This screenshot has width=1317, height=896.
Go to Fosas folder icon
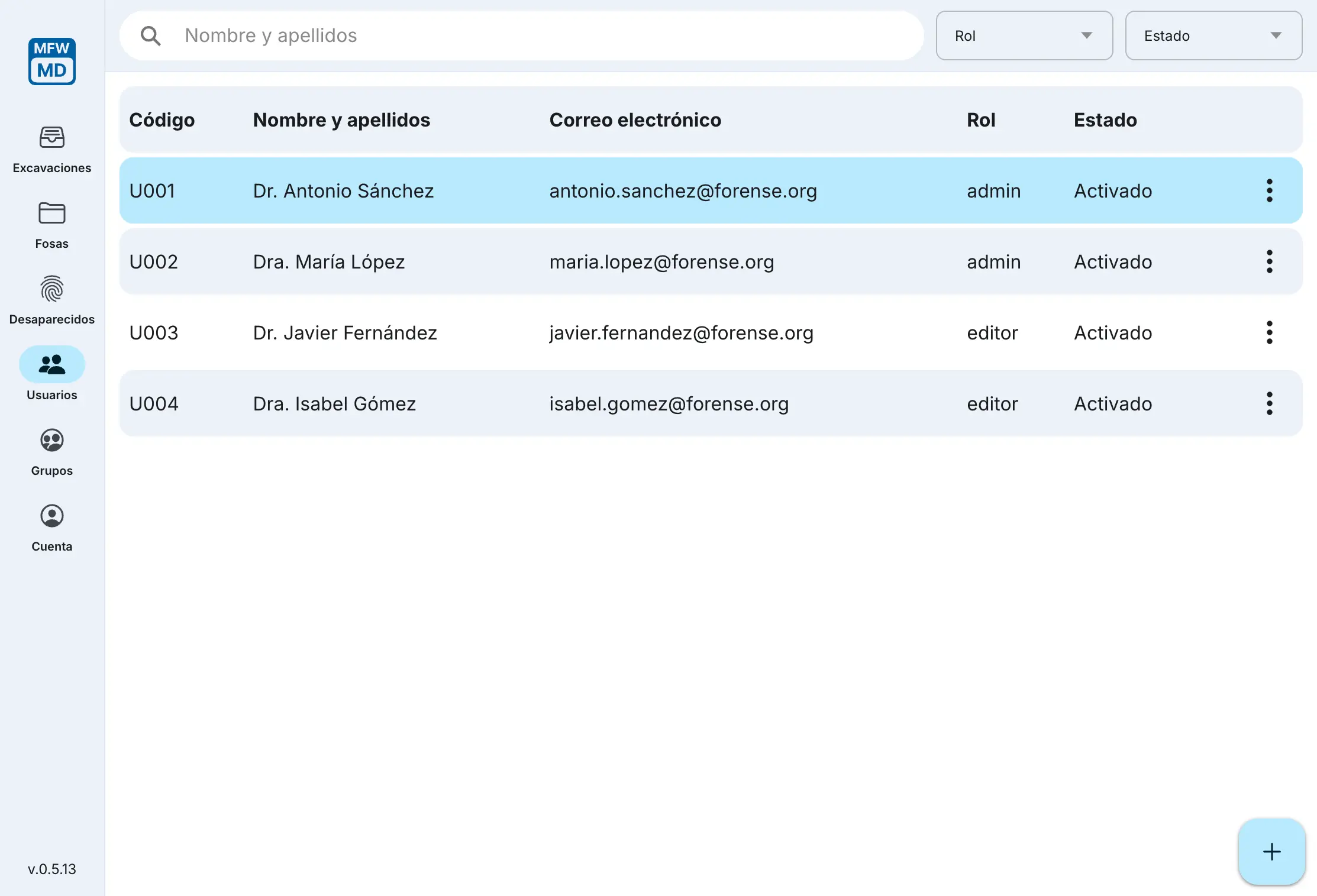[52, 214]
